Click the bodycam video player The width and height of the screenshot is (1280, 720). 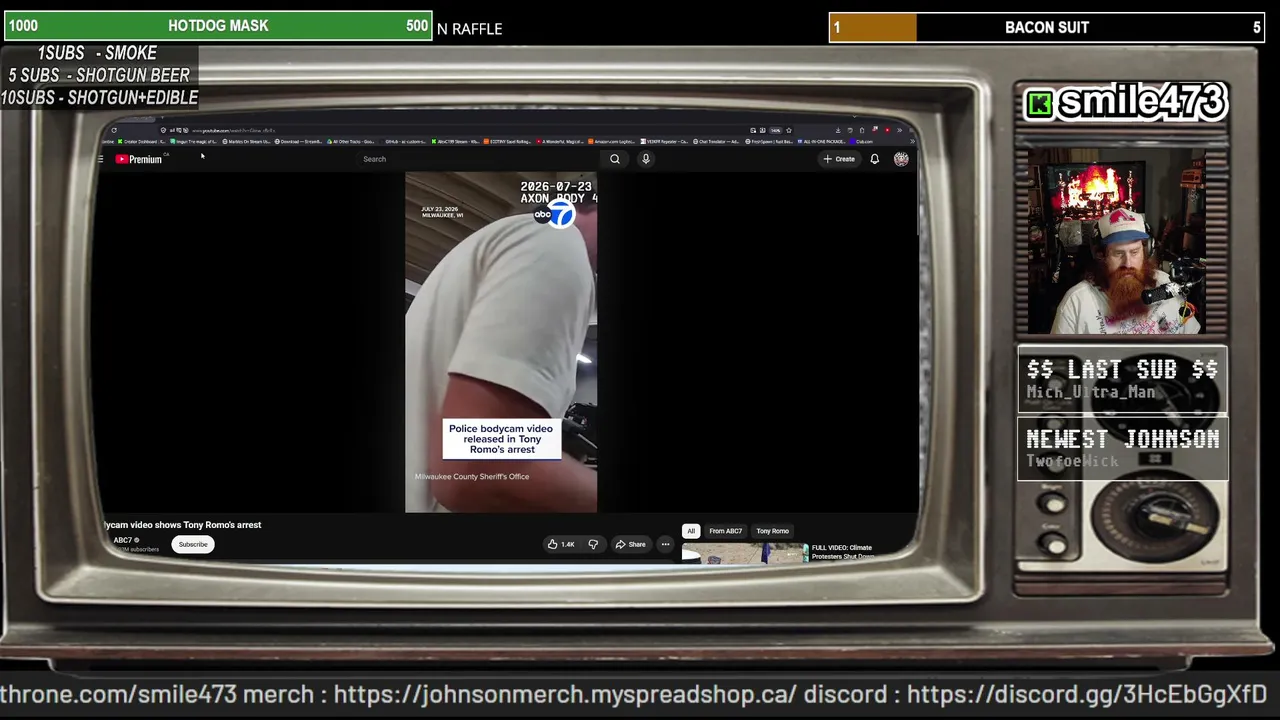(501, 342)
